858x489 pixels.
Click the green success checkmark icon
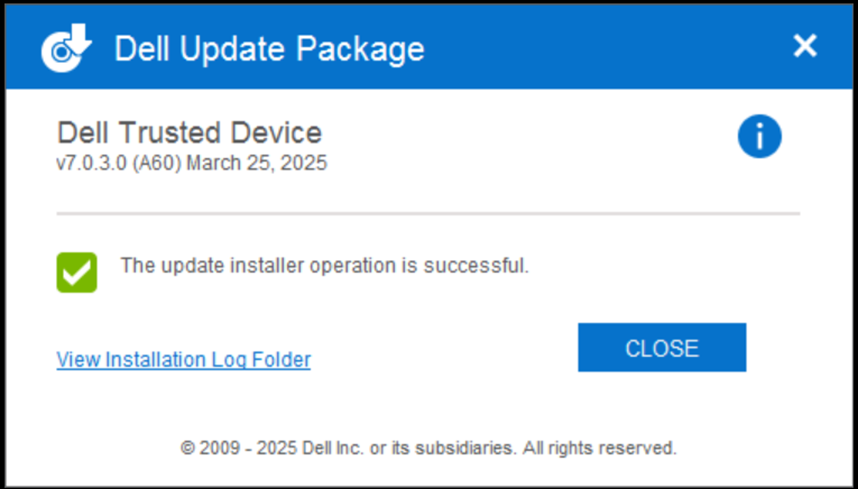77,271
